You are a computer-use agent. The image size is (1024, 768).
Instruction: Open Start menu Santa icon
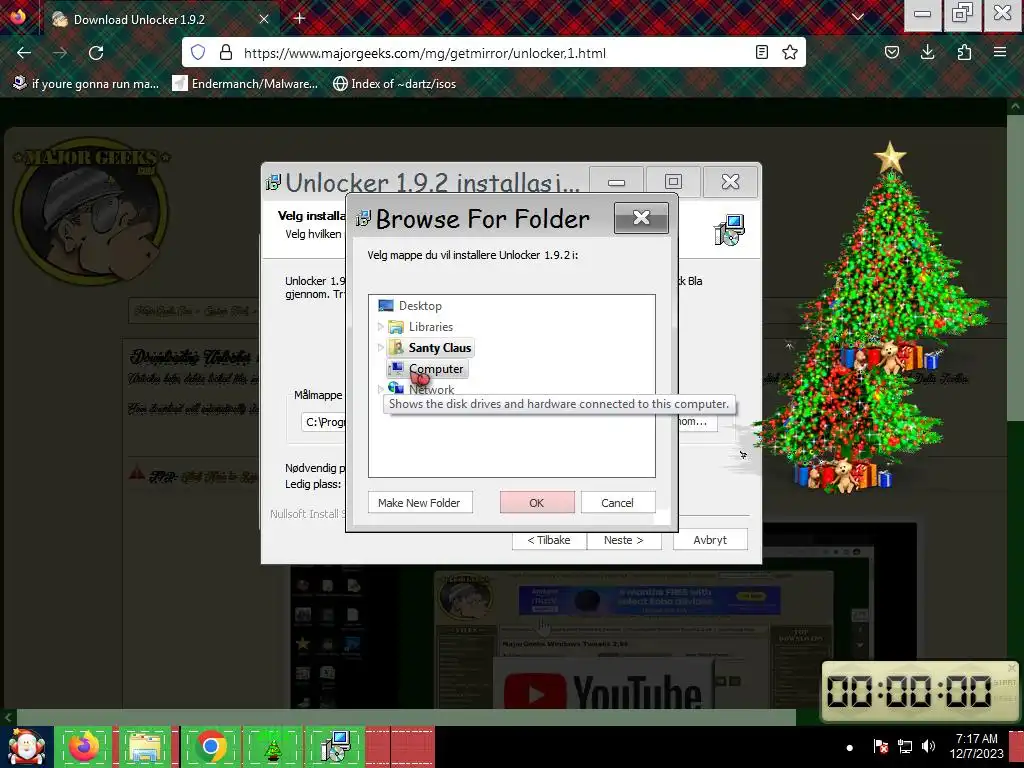(x=26, y=747)
